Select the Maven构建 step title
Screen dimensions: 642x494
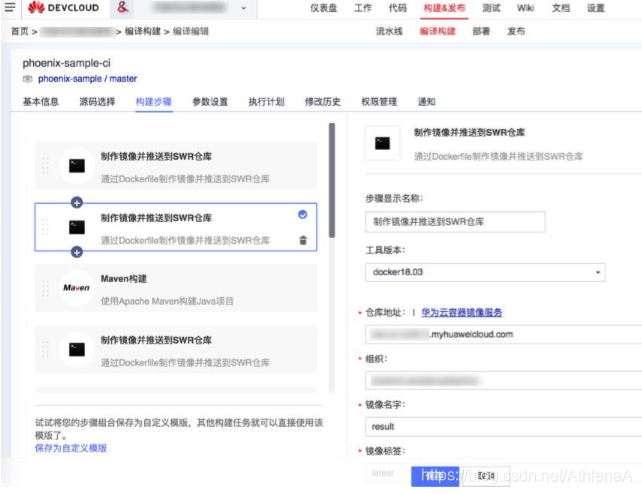click(x=124, y=279)
